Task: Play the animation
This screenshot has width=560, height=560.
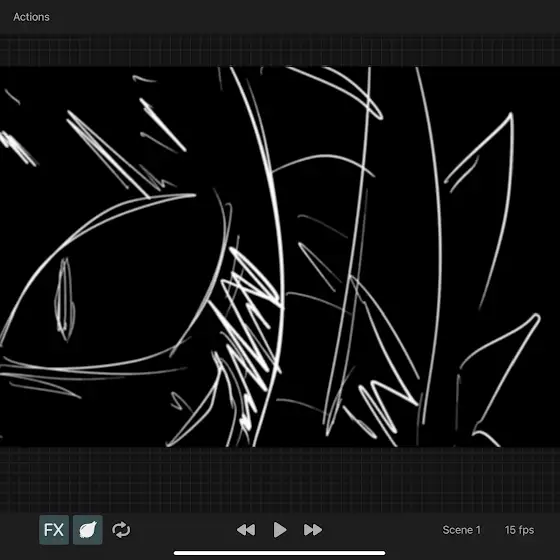Action: pyautogui.click(x=280, y=530)
